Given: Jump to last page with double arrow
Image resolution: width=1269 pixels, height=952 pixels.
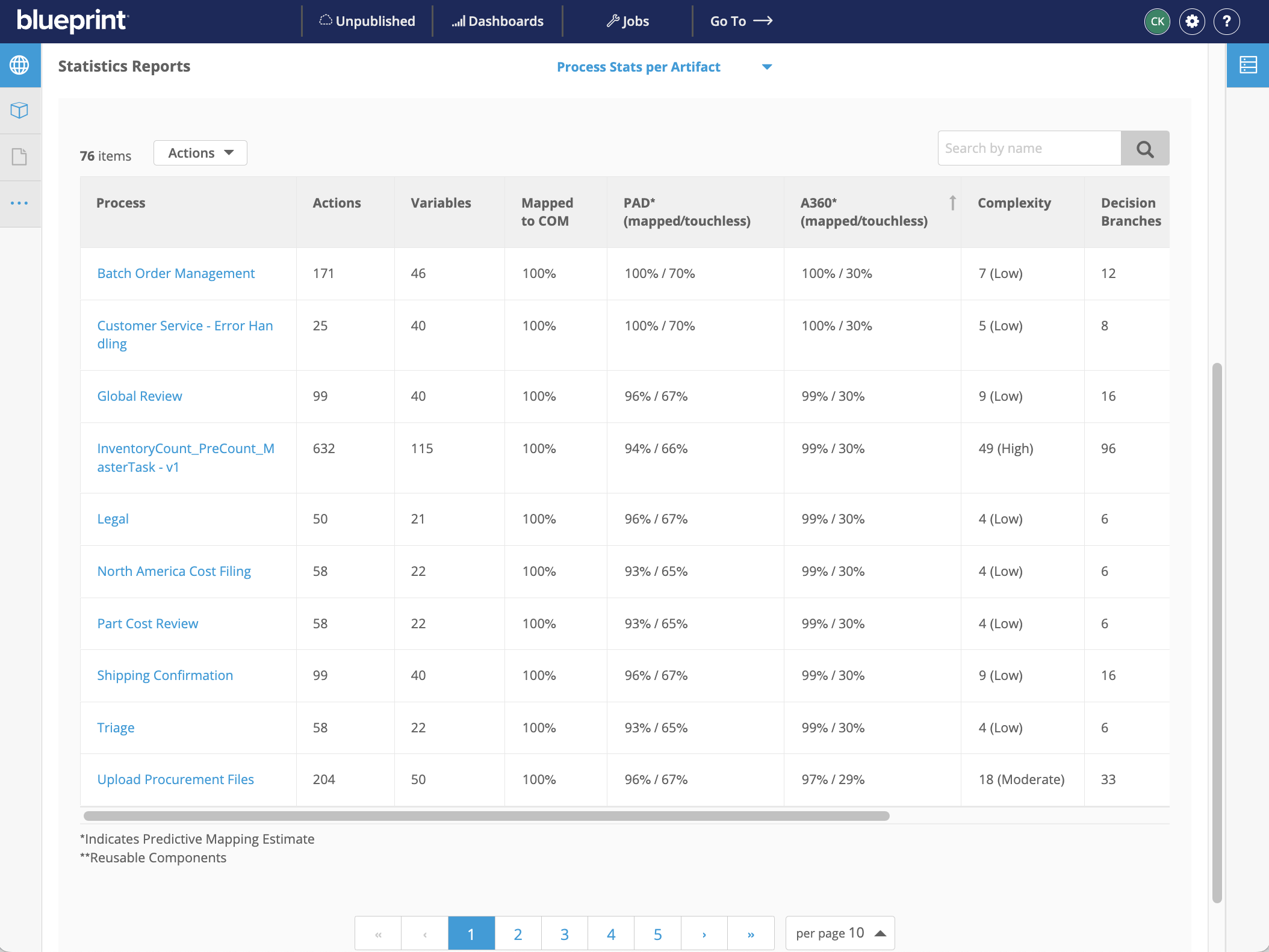Looking at the screenshot, I should click(x=751, y=934).
